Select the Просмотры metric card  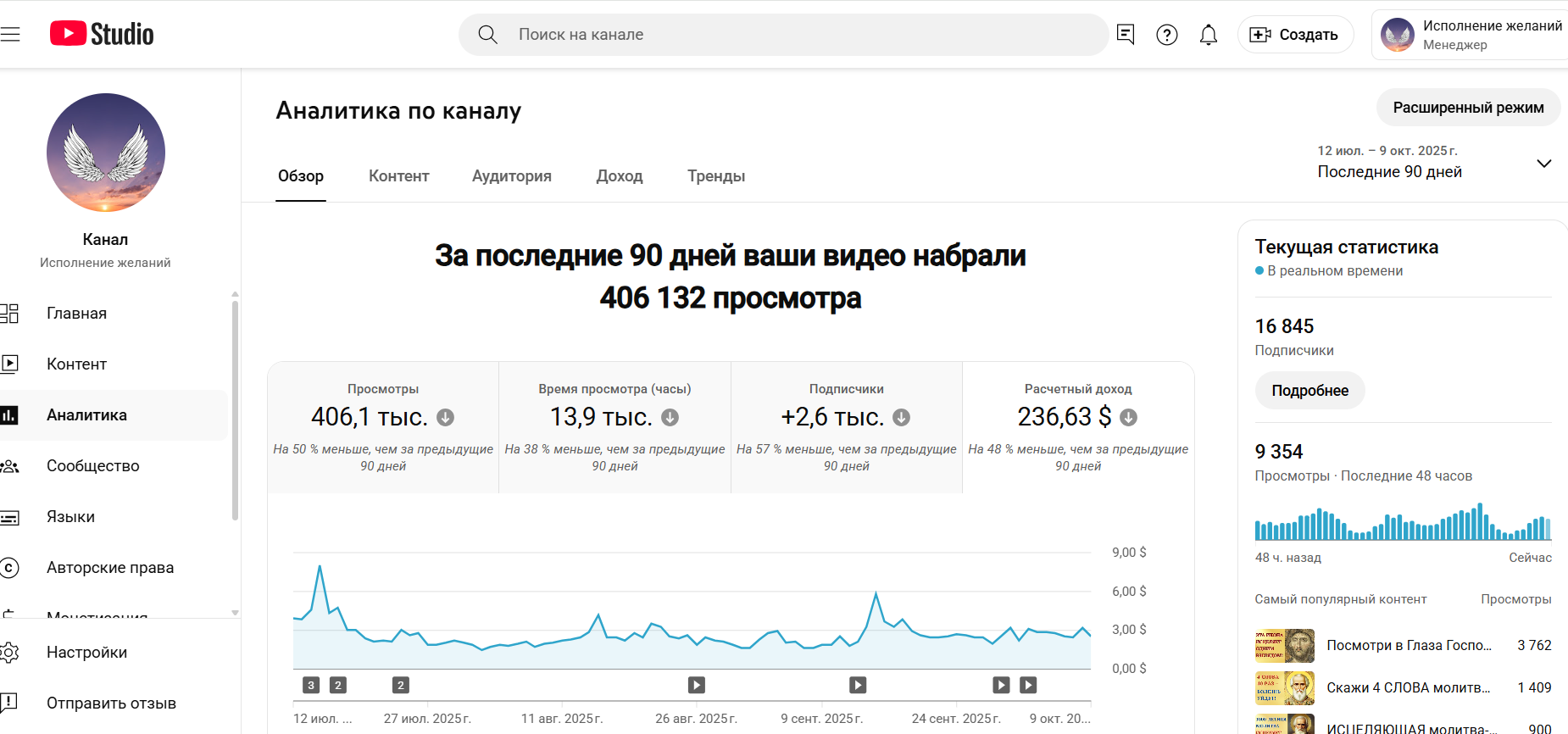(x=383, y=428)
